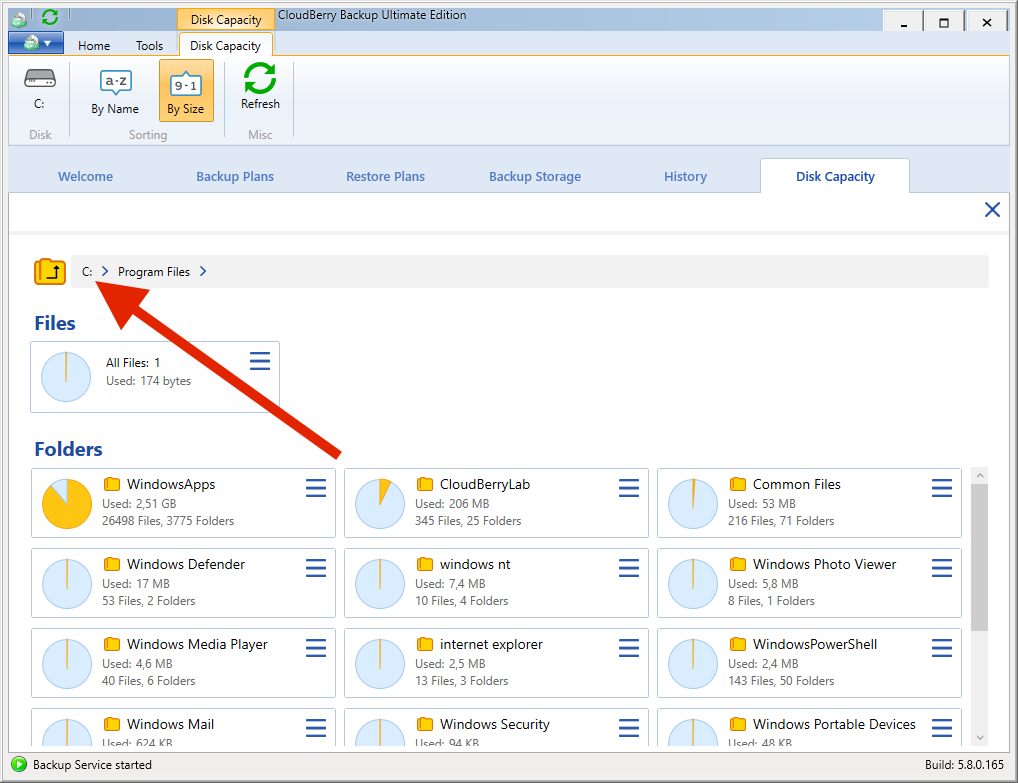1018x783 pixels.
Task: Click the WindowsApps folder icon
Action: (112, 484)
